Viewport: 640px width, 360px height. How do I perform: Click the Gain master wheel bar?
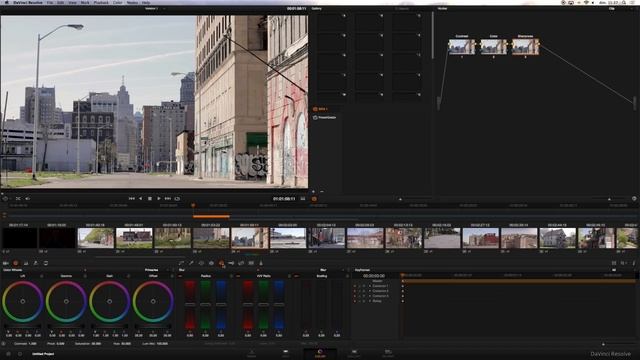pyautogui.click(x=109, y=327)
